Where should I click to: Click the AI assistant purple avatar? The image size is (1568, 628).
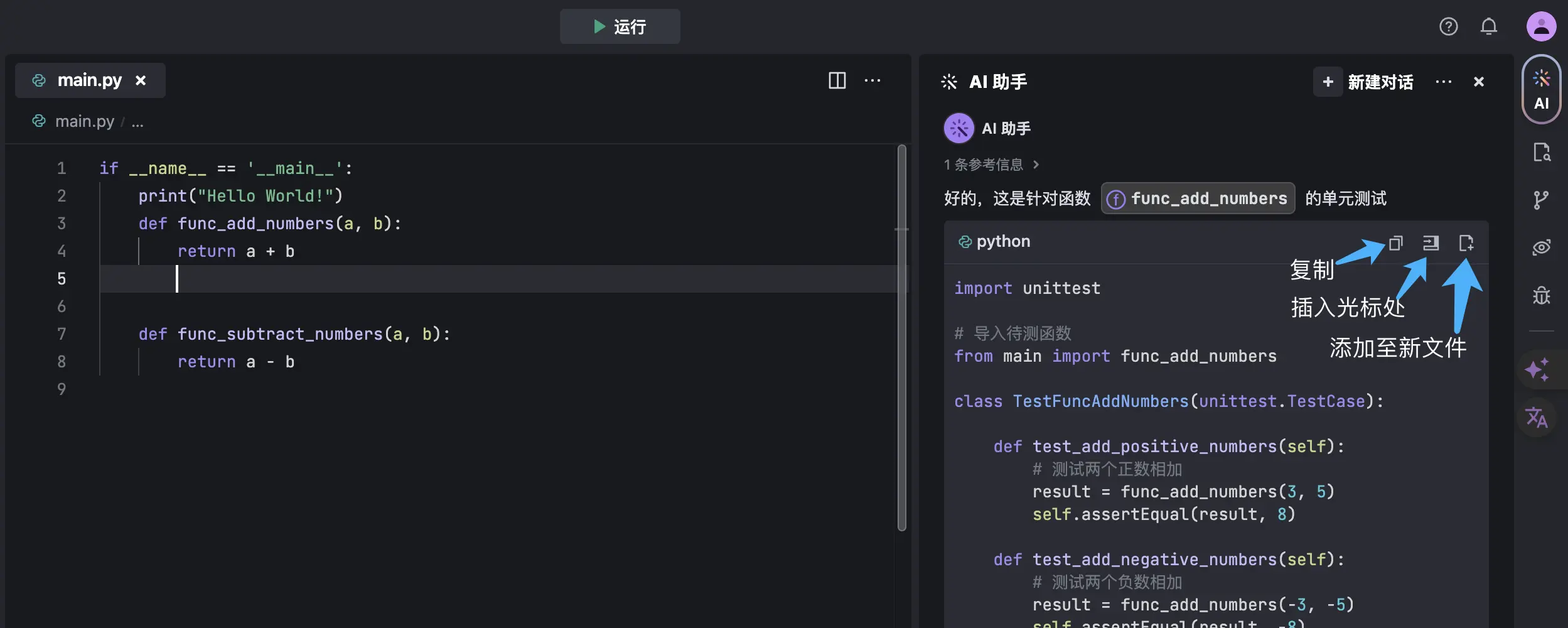pyautogui.click(x=959, y=129)
